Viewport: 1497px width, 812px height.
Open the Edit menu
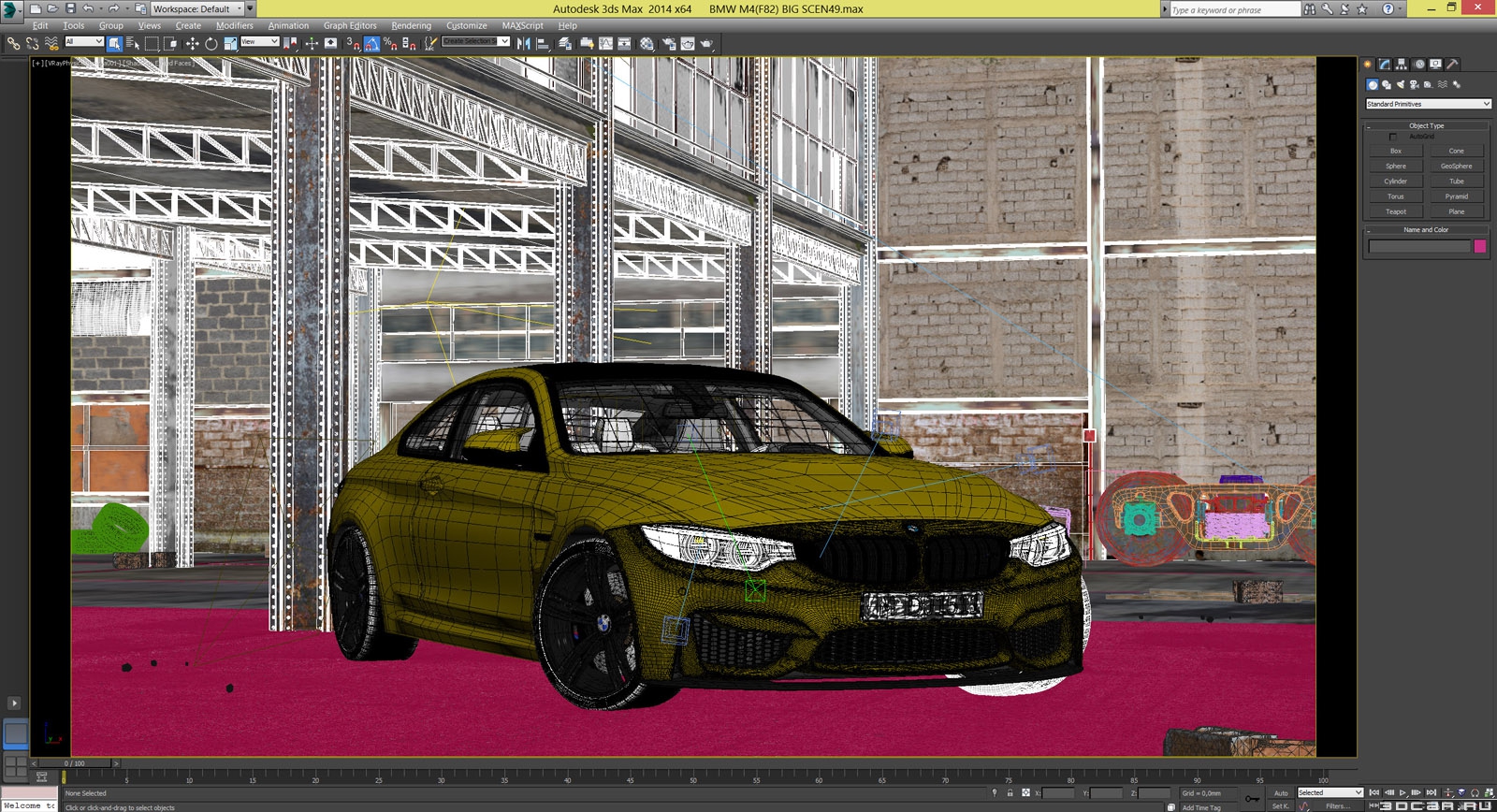[x=40, y=25]
